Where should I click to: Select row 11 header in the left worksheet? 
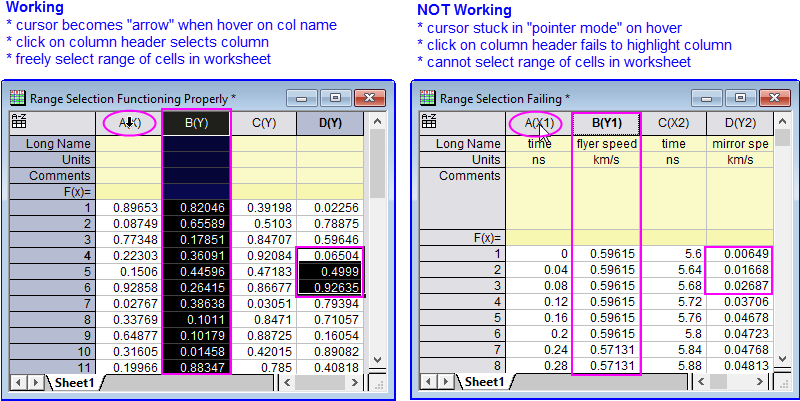click(53, 367)
